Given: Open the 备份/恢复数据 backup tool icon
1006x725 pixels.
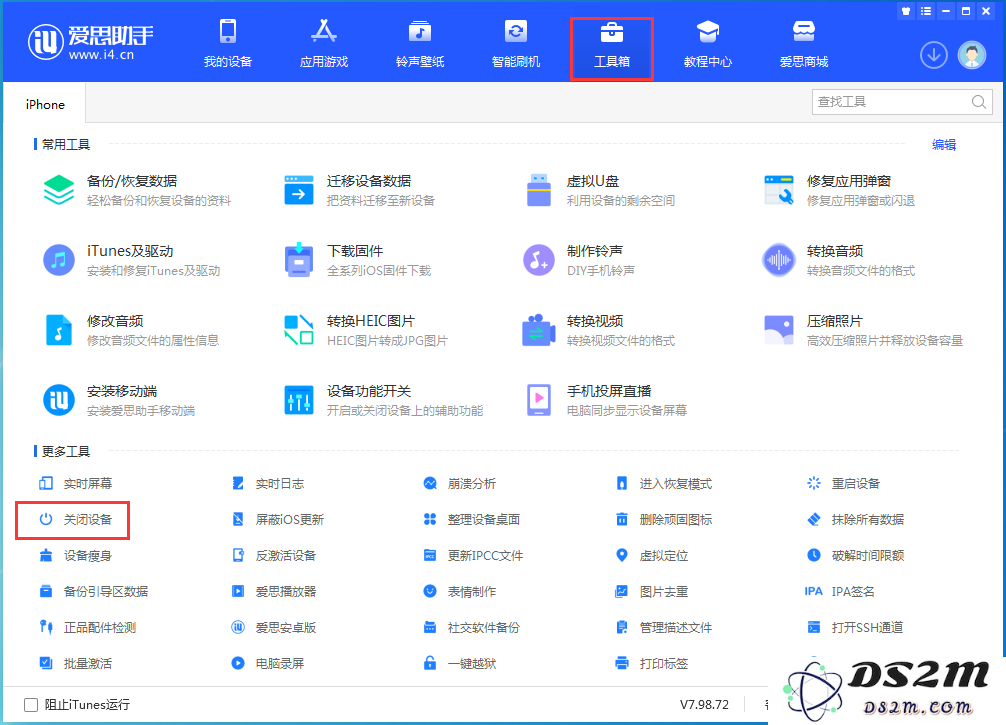Looking at the screenshot, I should coord(59,190).
